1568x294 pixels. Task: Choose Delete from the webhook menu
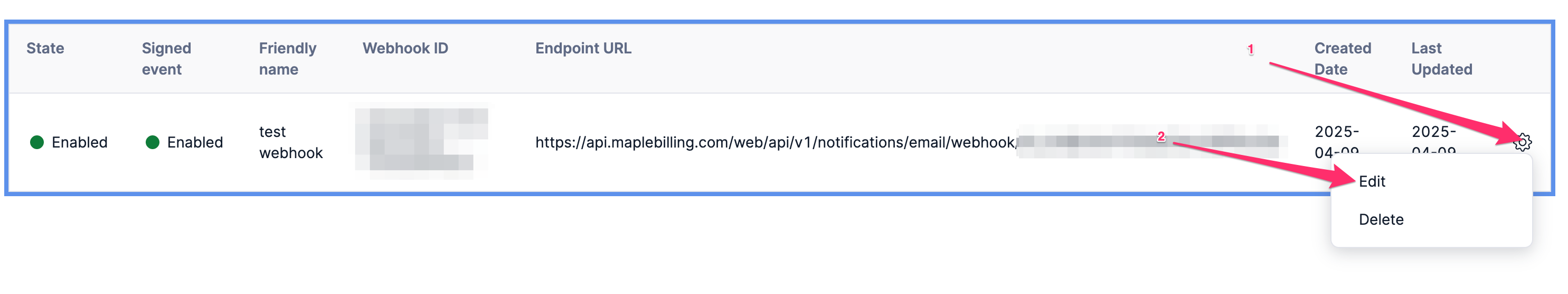coord(1381,219)
